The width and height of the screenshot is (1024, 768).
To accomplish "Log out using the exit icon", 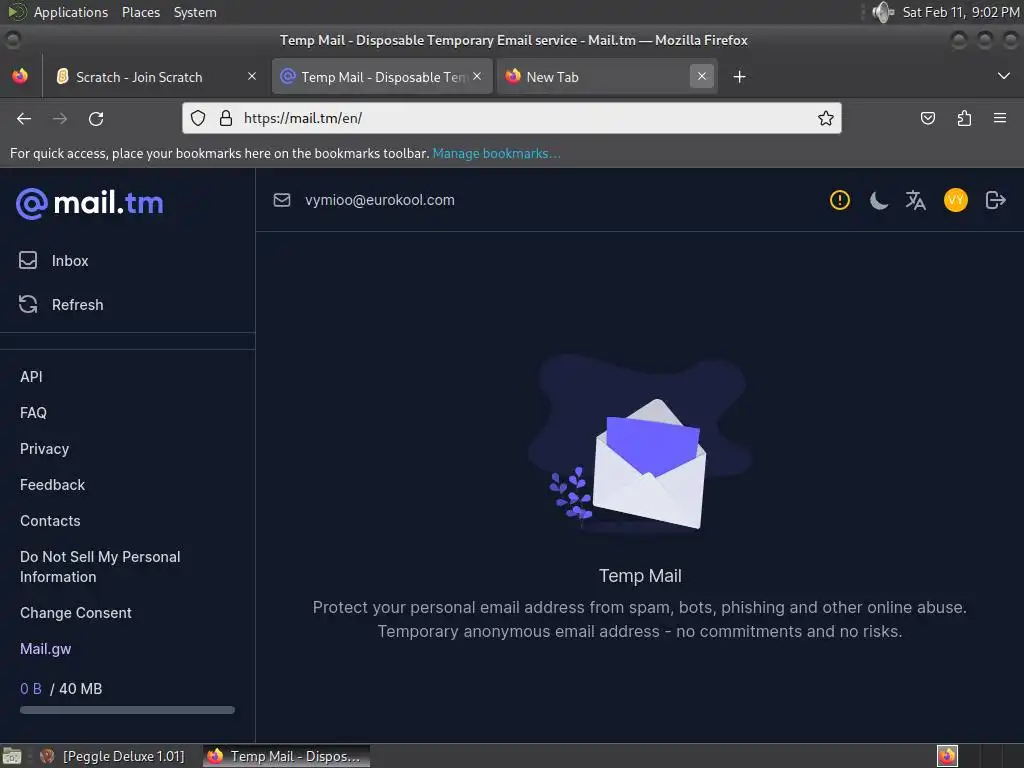I will [995, 200].
